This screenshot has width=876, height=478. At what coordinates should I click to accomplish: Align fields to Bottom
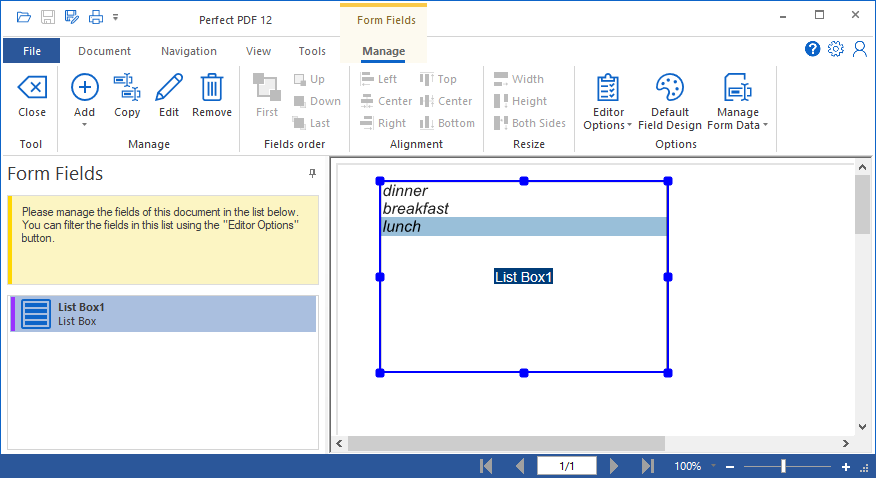point(447,123)
